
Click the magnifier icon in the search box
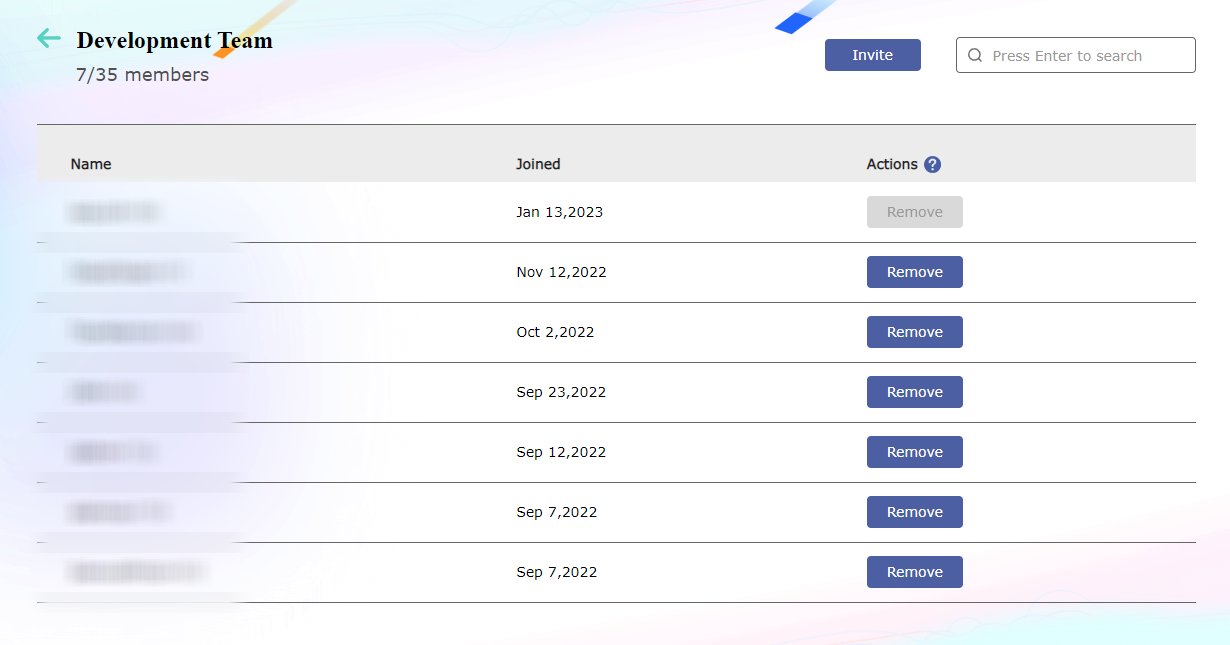(975, 56)
